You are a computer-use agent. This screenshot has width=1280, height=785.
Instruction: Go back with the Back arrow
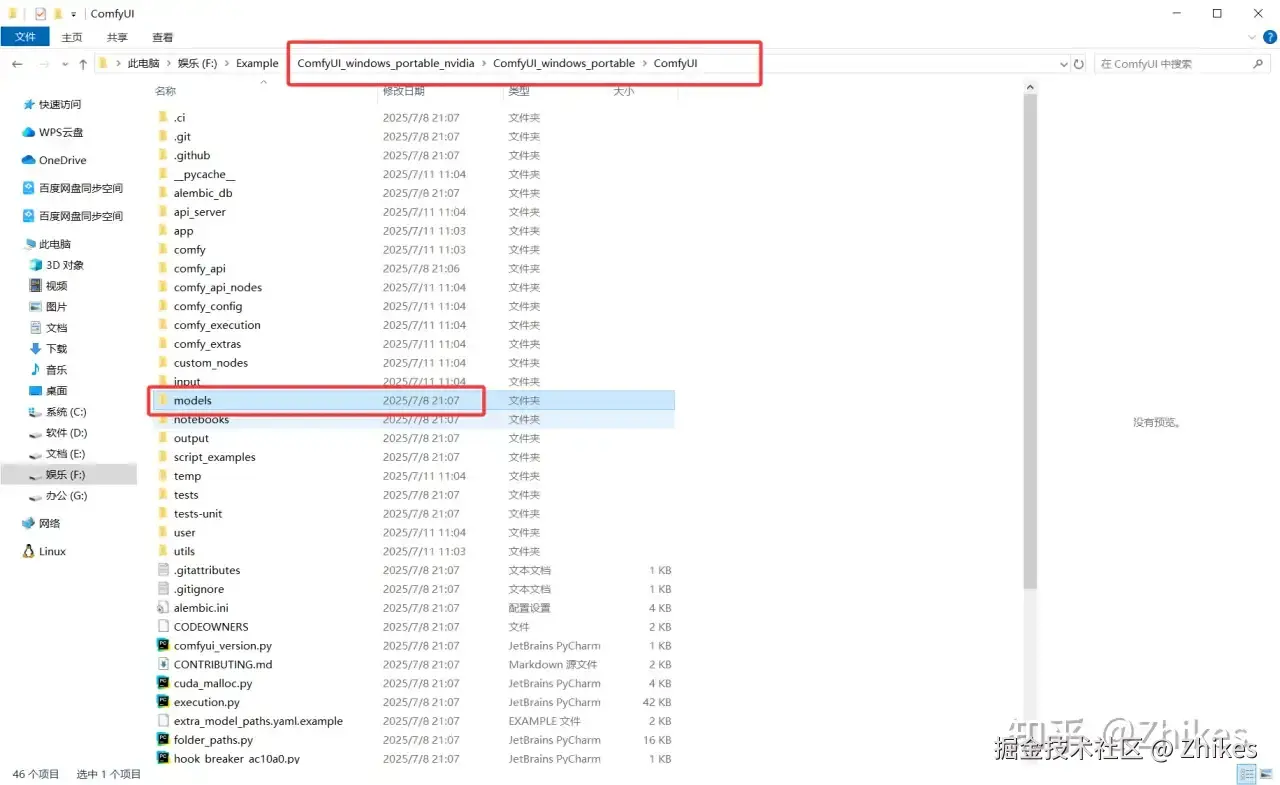tap(18, 63)
